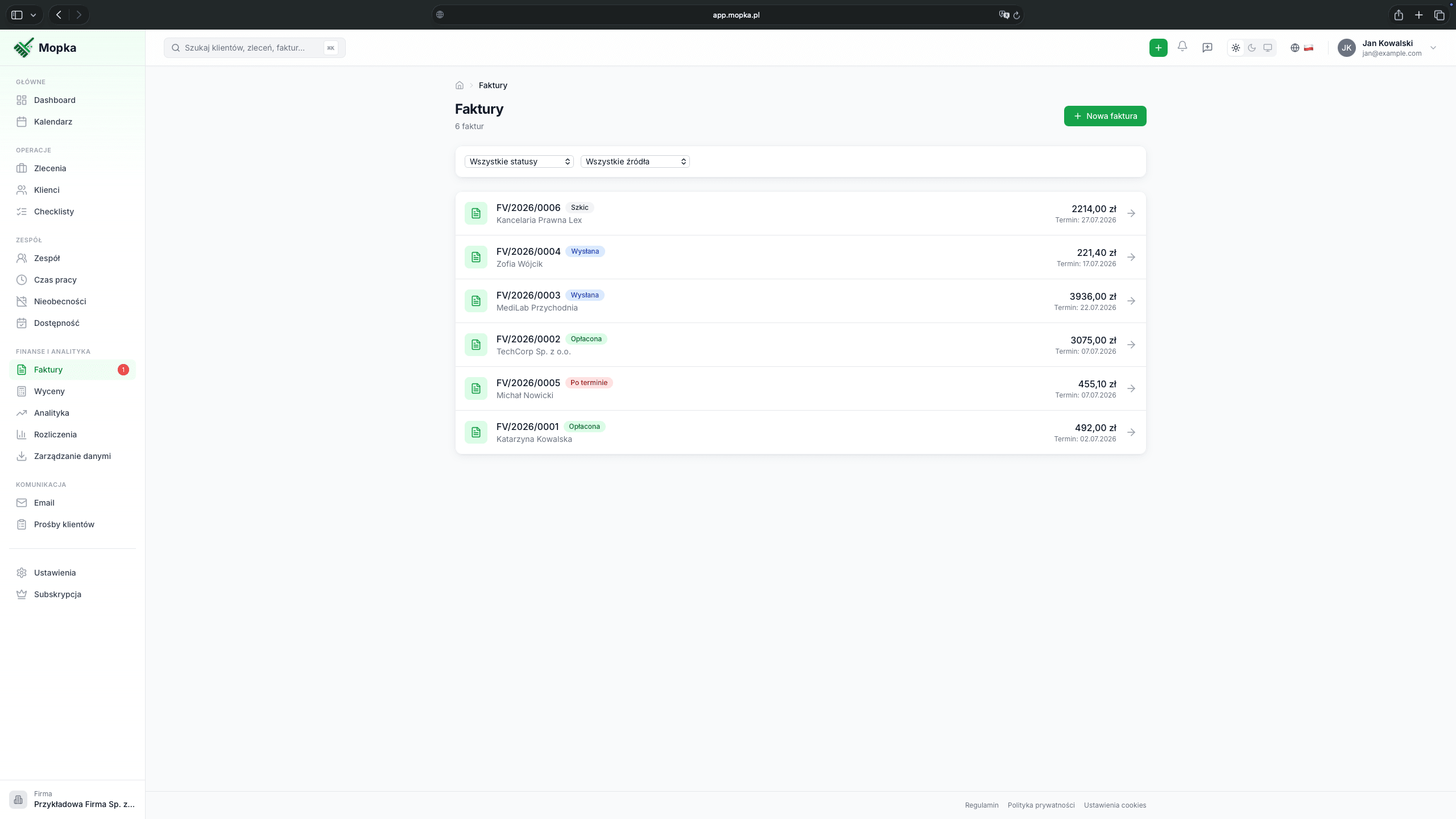Open the Przykładowa Firma company switcher

click(x=73, y=799)
